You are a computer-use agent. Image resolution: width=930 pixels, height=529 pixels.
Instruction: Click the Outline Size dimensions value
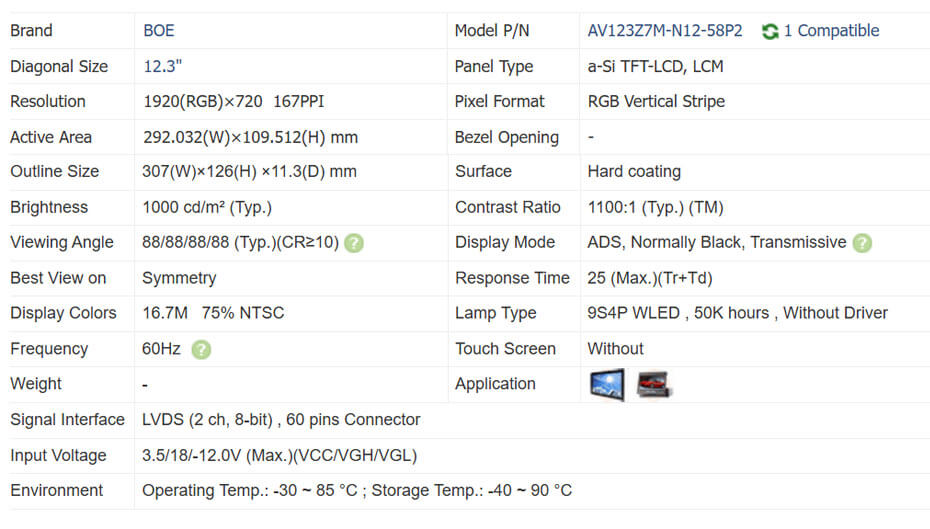point(250,172)
